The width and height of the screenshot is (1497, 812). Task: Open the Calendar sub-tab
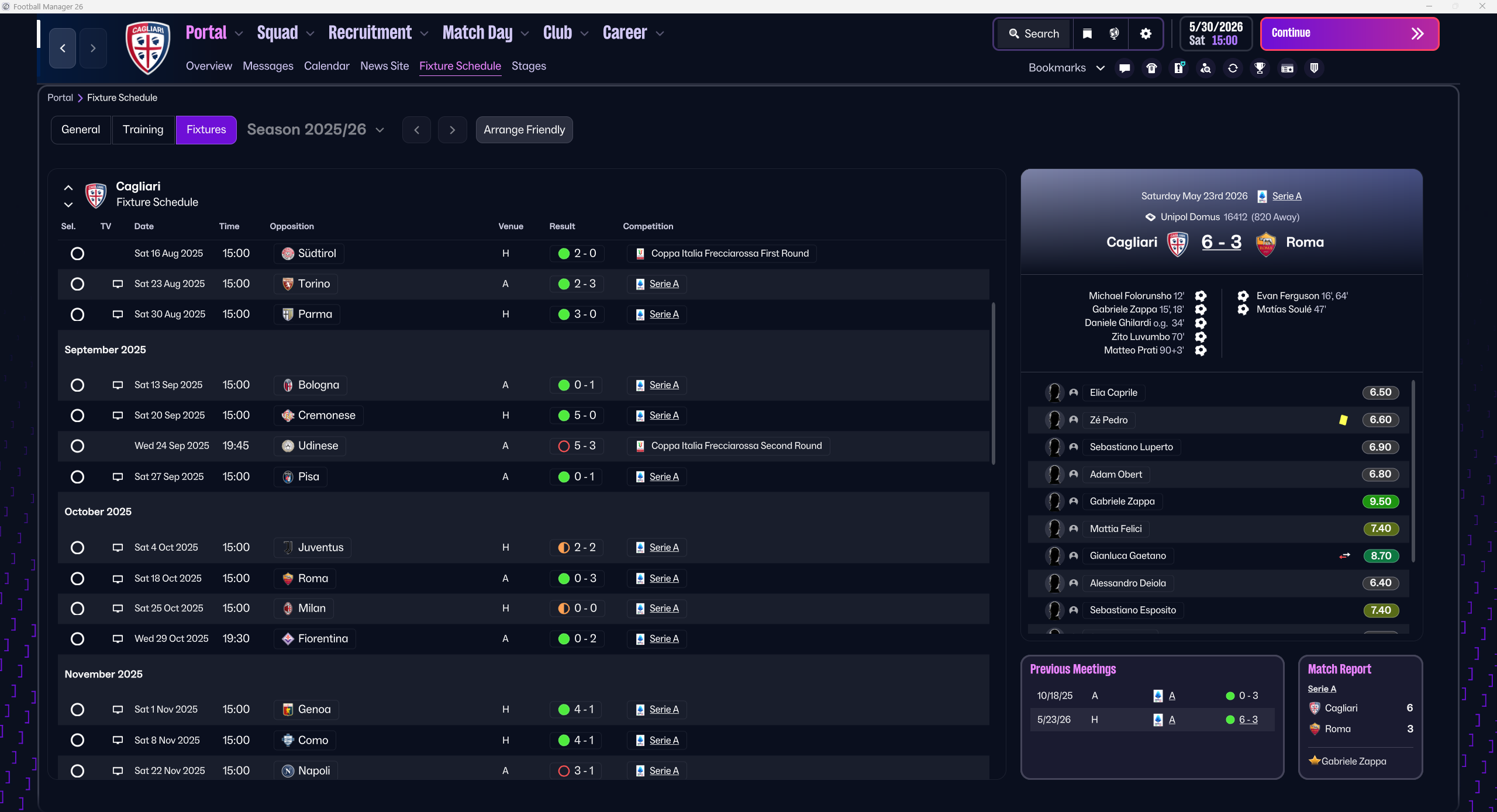pyautogui.click(x=326, y=66)
